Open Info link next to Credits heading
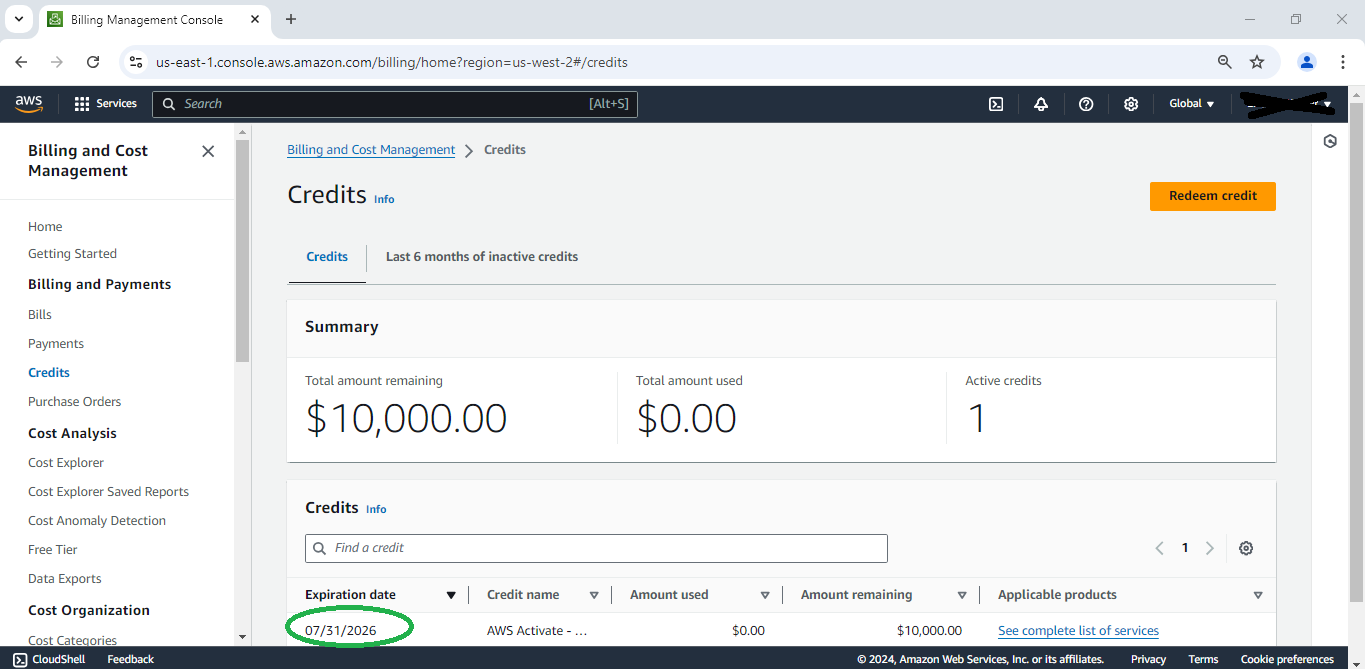 click(x=384, y=199)
